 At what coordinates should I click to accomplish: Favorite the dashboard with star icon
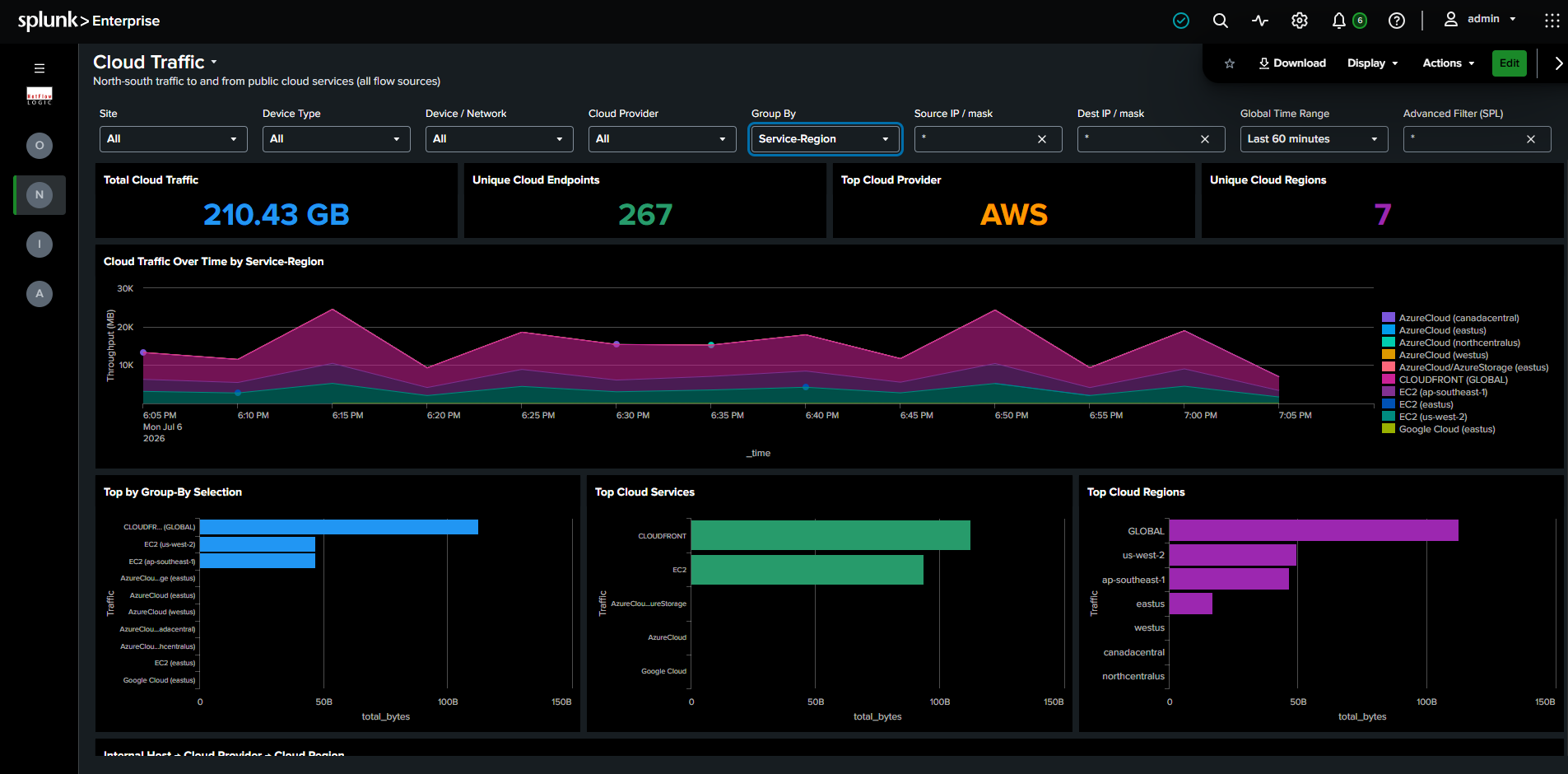[1230, 63]
